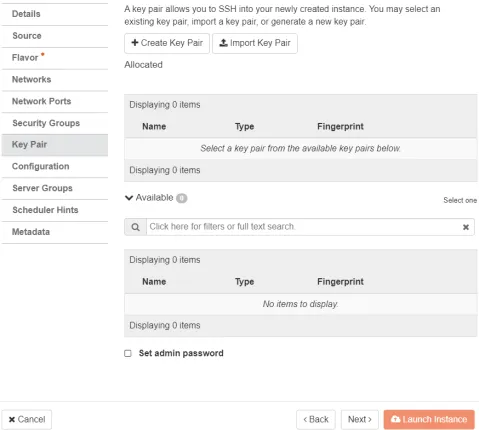Open the Network Ports tab
This screenshot has width=479, height=430.
55,101
